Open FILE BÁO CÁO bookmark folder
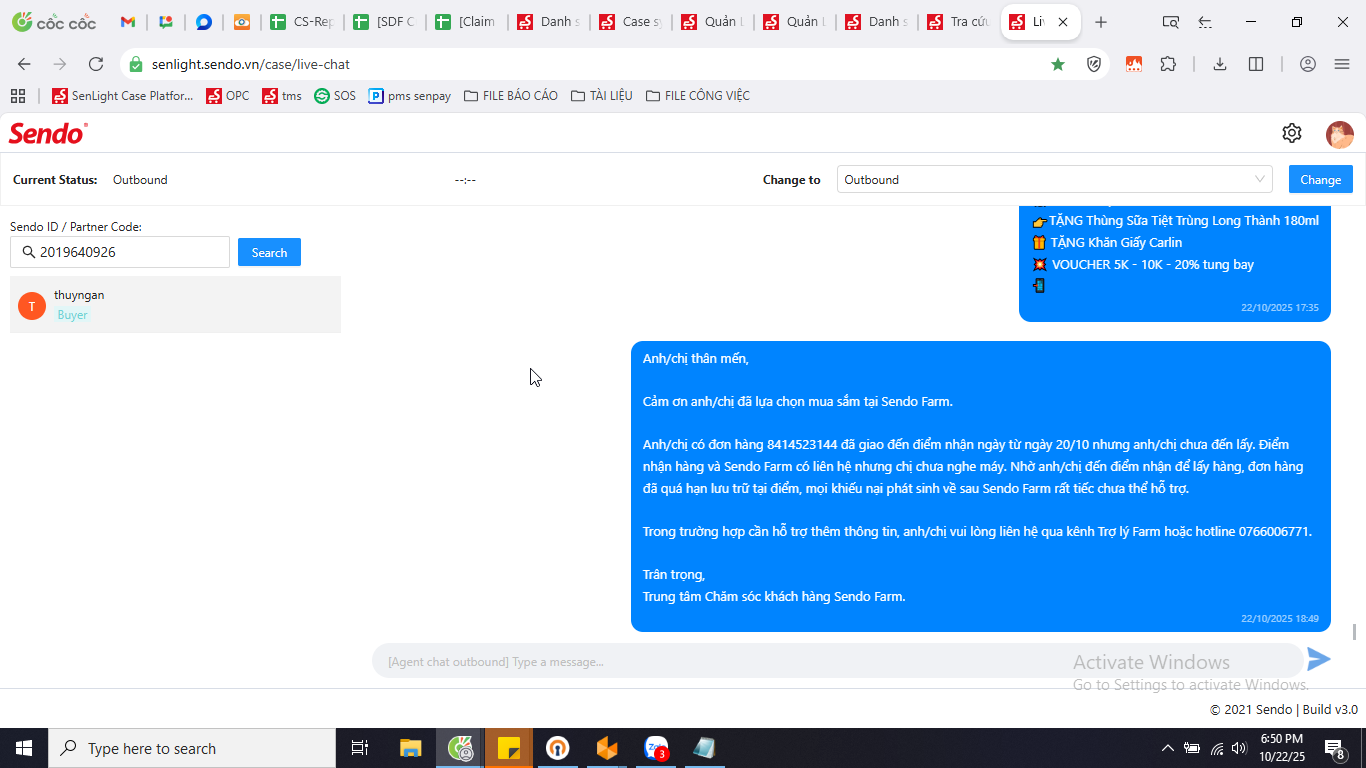1366x768 pixels. click(x=510, y=96)
